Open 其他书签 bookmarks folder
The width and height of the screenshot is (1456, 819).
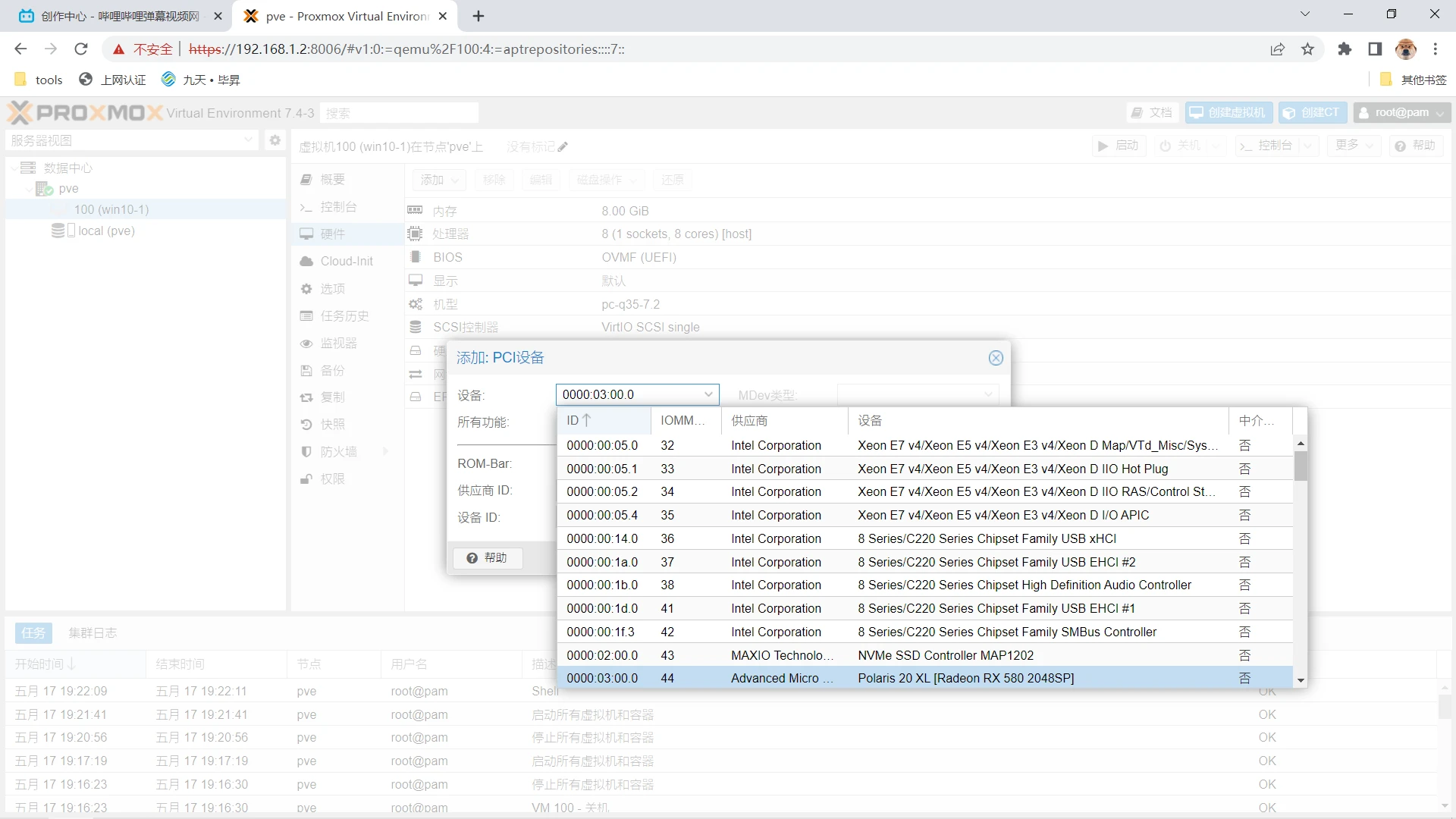pyautogui.click(x=1414, y=80)
